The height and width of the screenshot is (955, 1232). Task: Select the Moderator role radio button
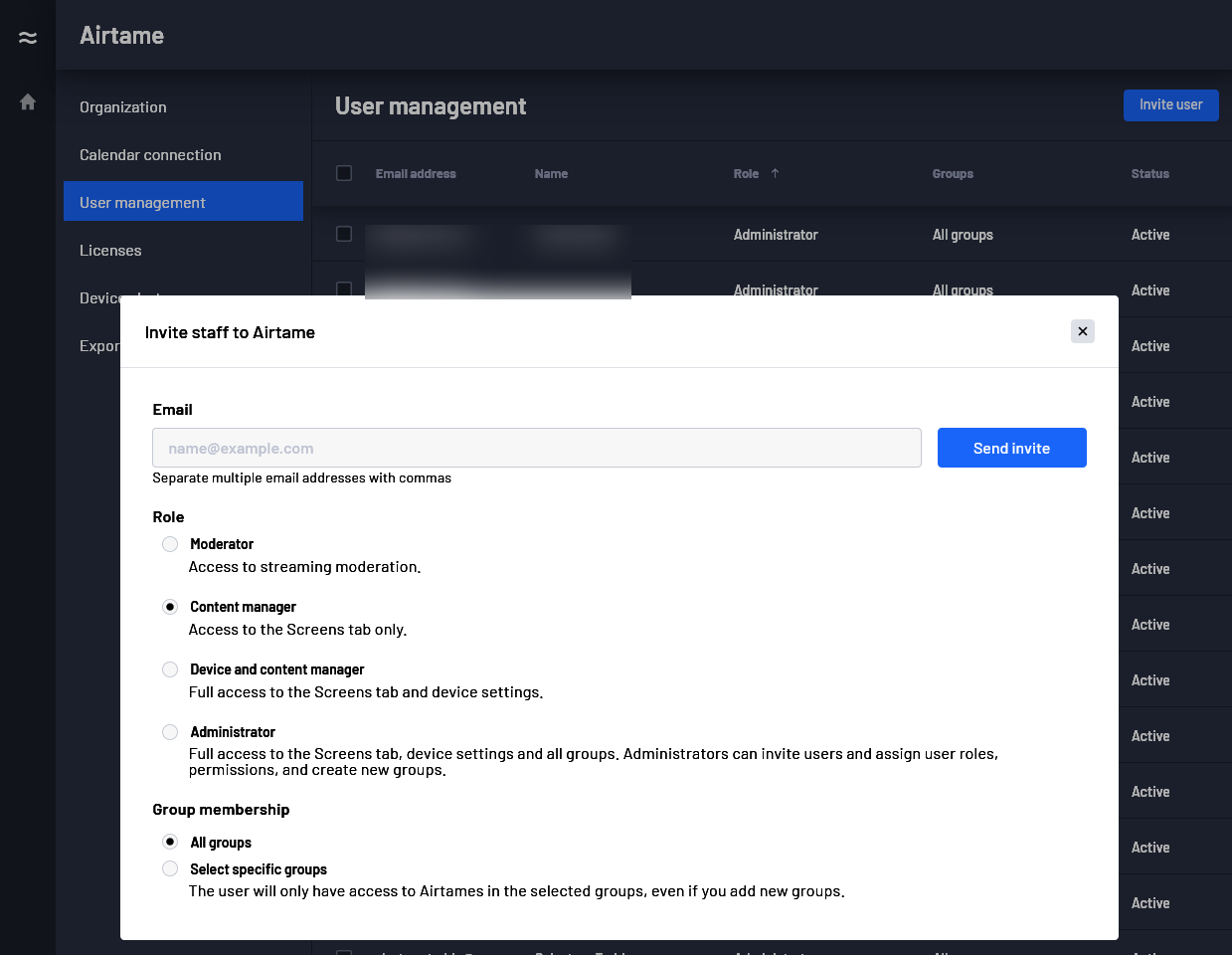pyautogui.click(x=170, y=544)
